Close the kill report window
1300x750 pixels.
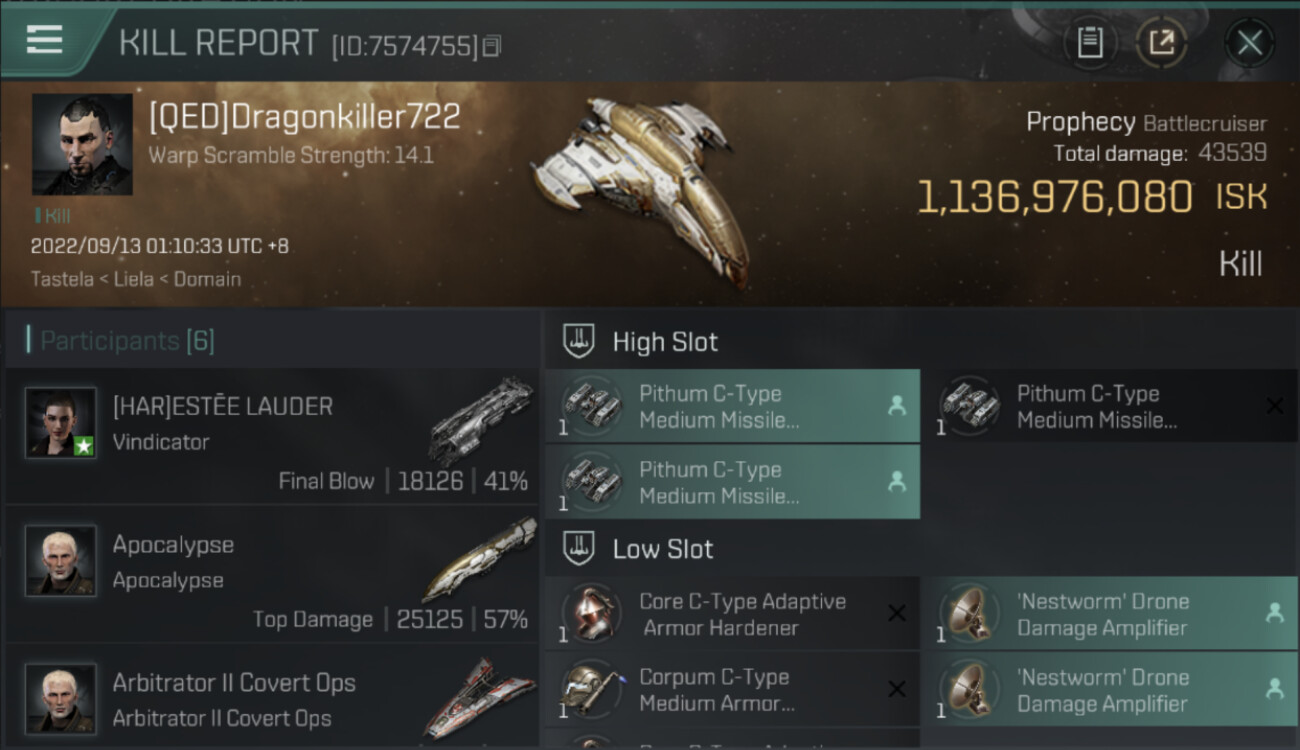(1249, 43)
